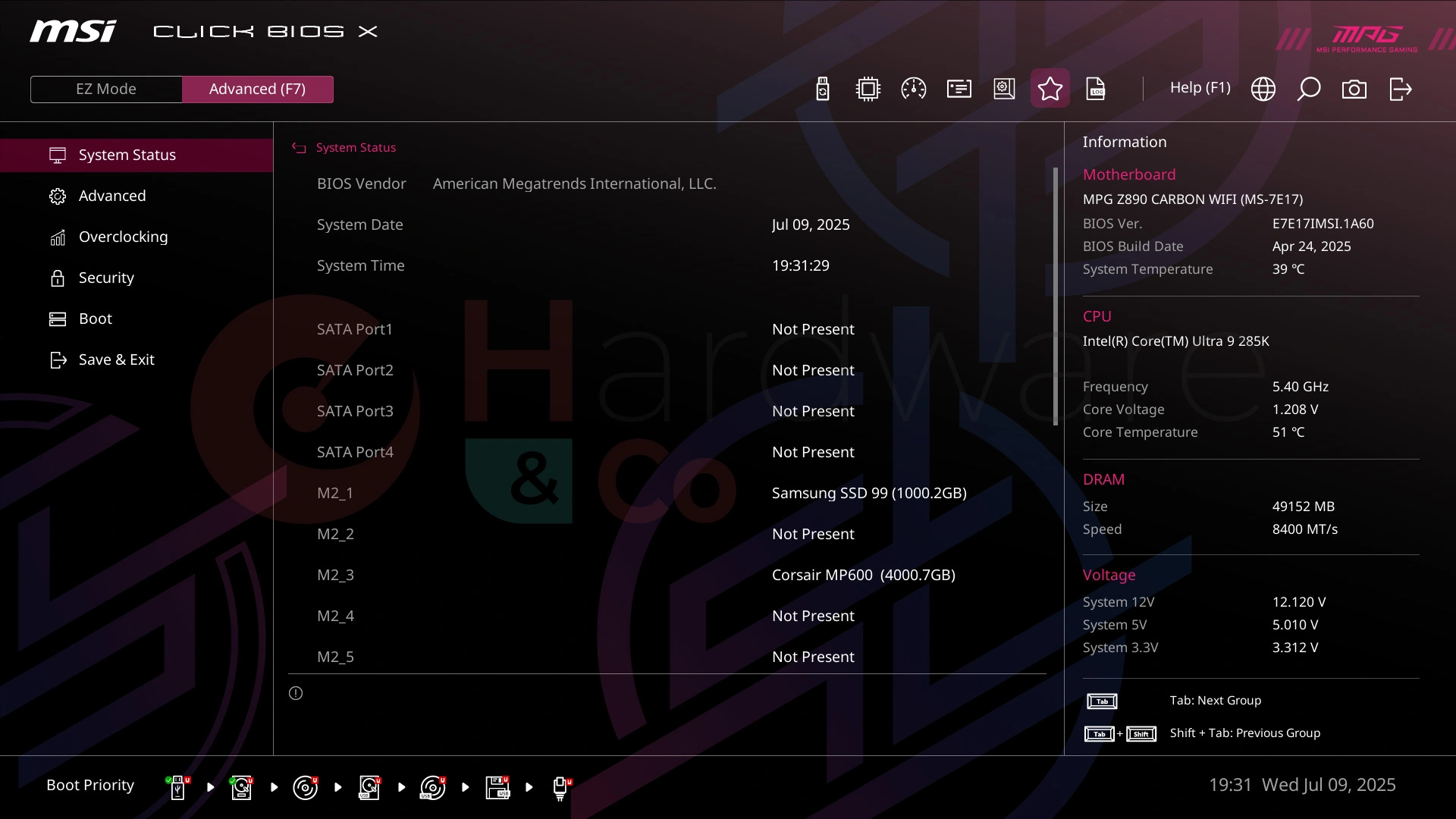Click the ID card profile icon

click(959, 89)
